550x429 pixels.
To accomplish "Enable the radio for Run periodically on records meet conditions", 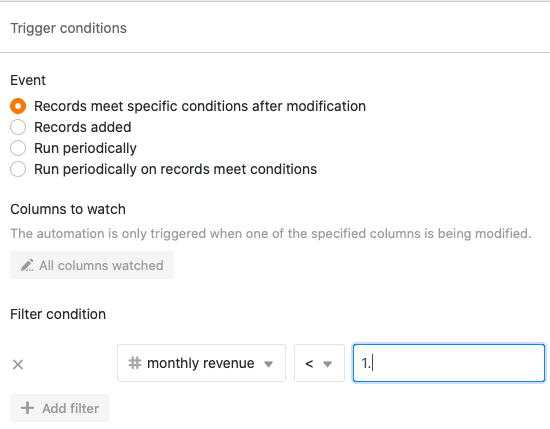I will 18,169.
